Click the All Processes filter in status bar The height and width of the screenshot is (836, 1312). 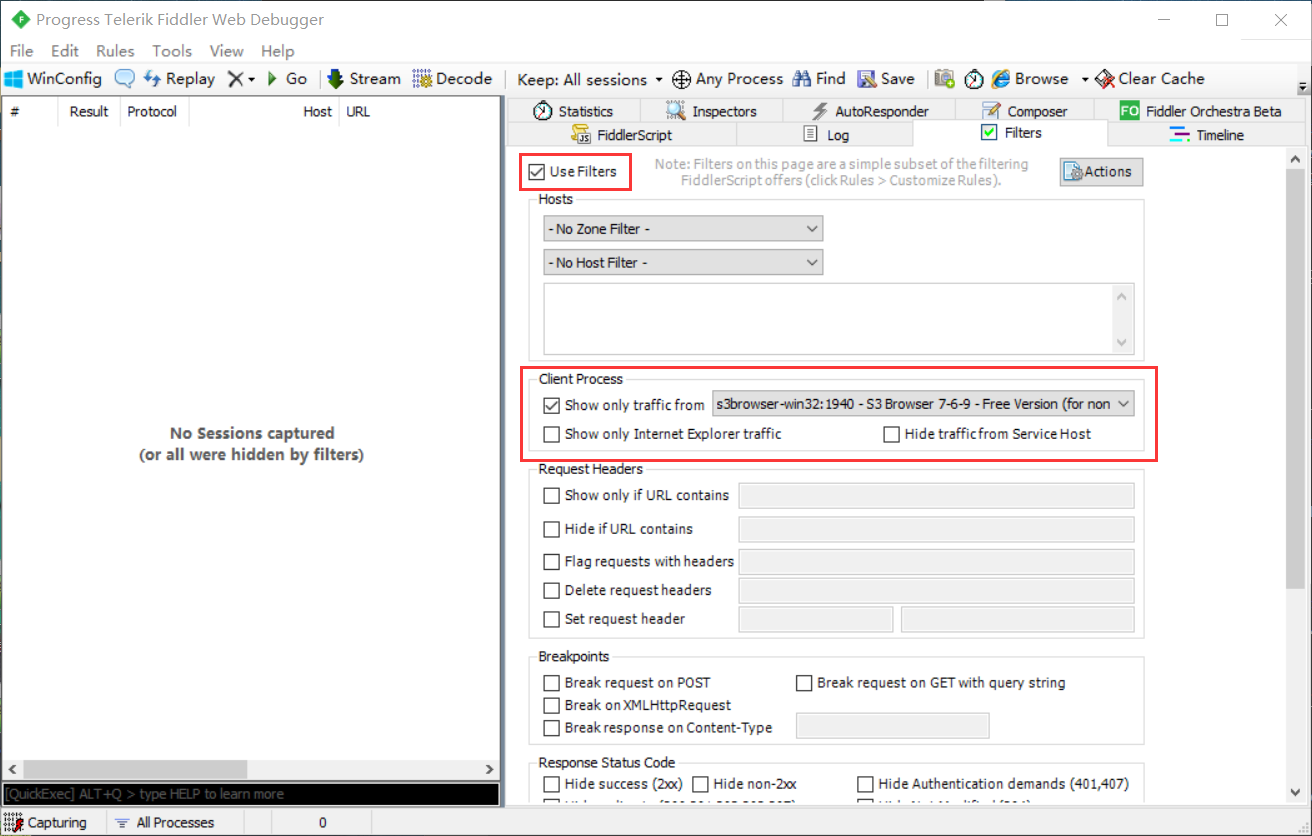point(165,823)
